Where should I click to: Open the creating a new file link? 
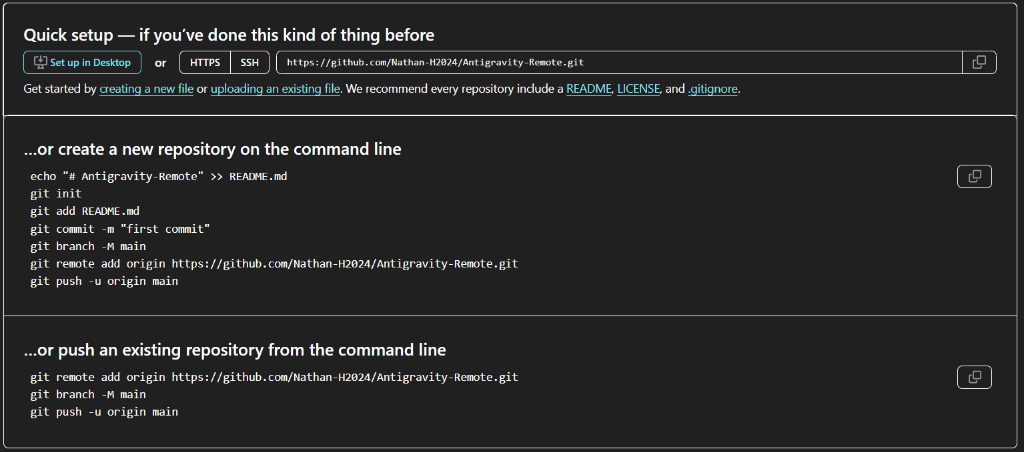point(146,89)
